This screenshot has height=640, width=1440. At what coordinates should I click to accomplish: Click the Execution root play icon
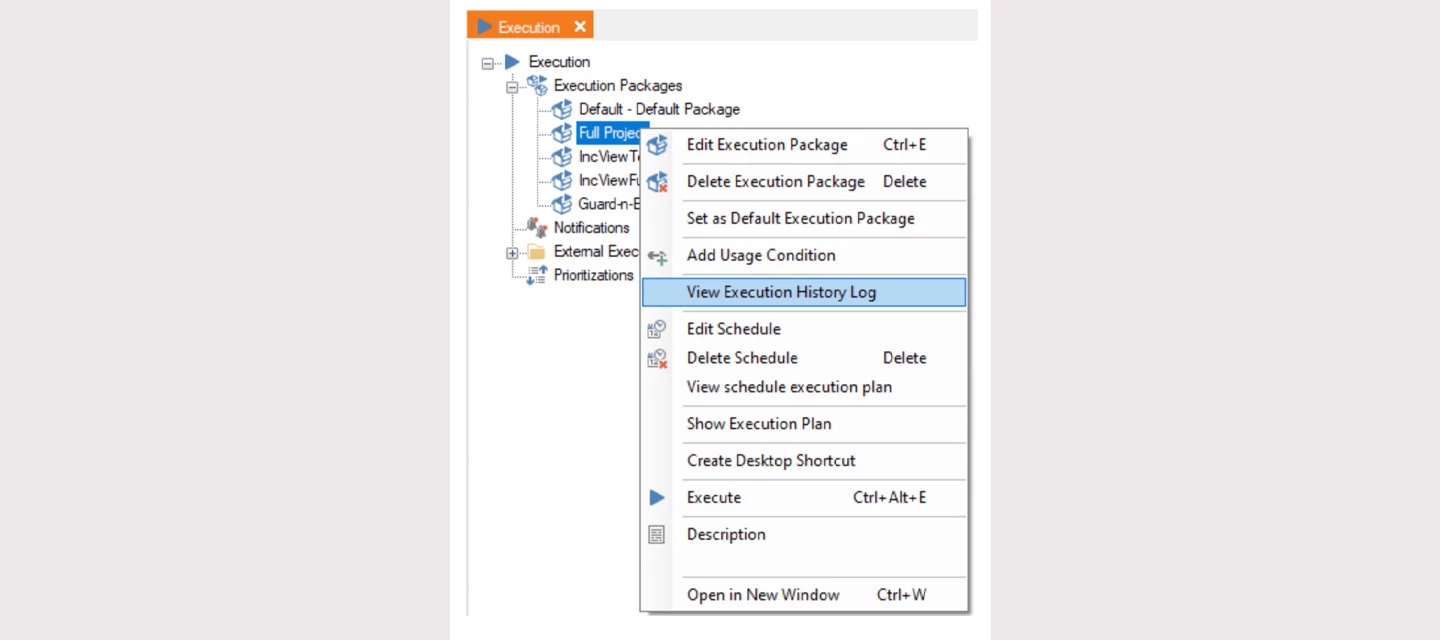click(x=512, y=62)
